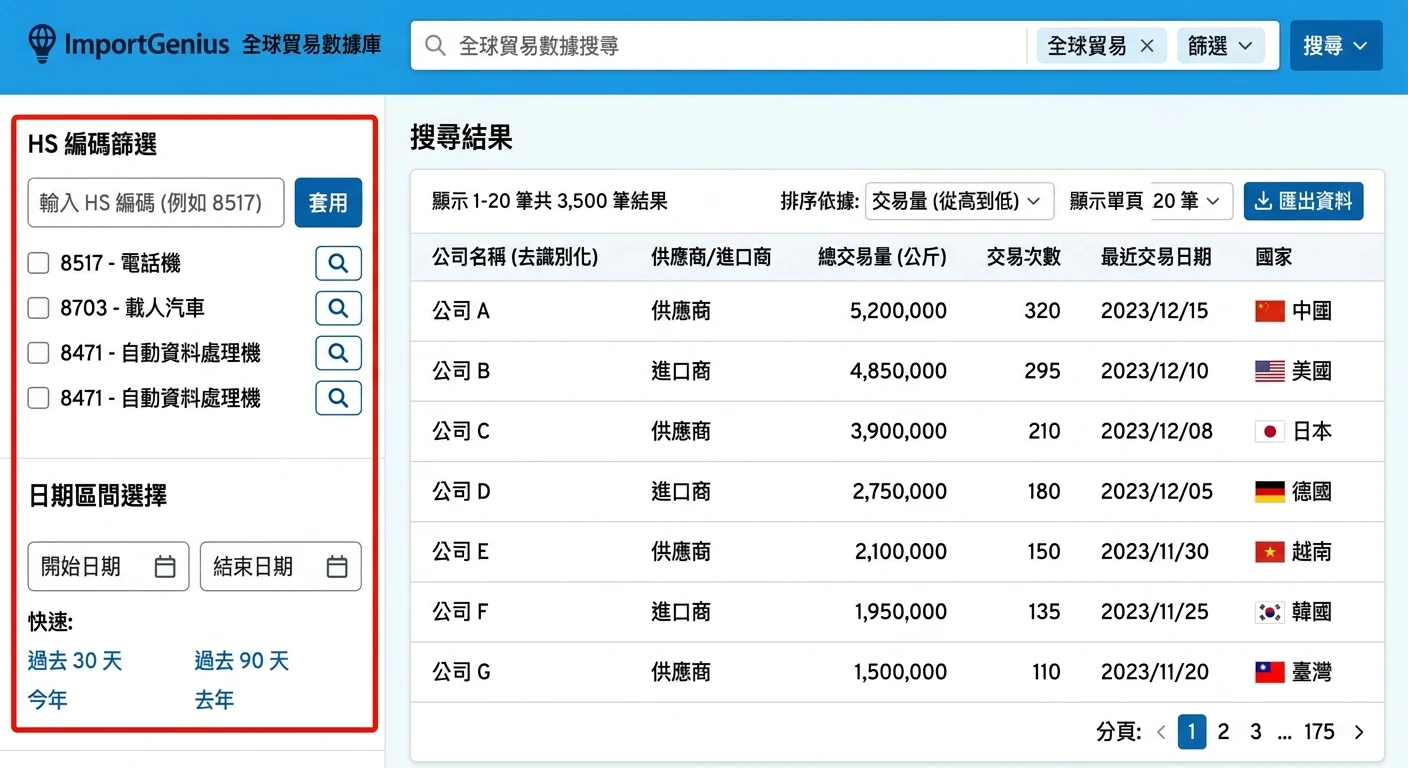
Task: Click the search icon beside 8517 - 電話機
Action: click(x=338, y=263)
